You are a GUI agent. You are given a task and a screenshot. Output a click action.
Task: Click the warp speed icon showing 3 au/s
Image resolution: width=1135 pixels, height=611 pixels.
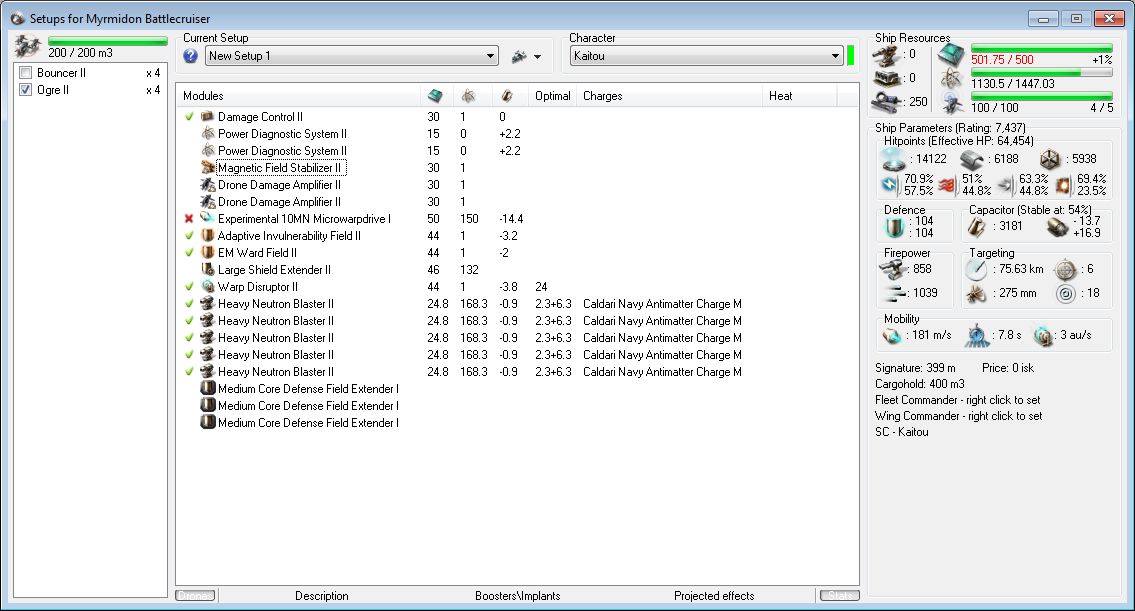1042,336
